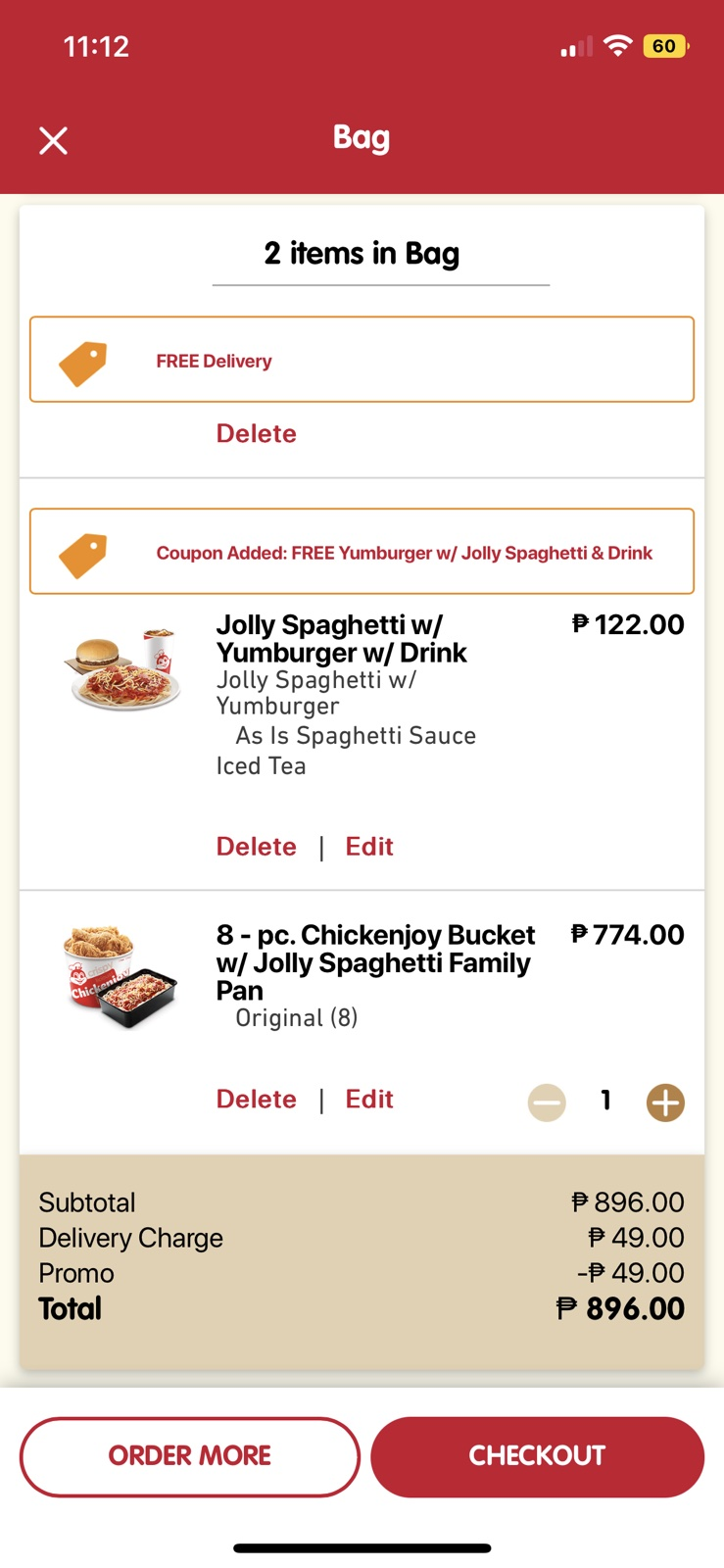Tap the Jolly Spaghetti w/ Yumburger title
724x1568 pixels.
click(x=341, y=639)
